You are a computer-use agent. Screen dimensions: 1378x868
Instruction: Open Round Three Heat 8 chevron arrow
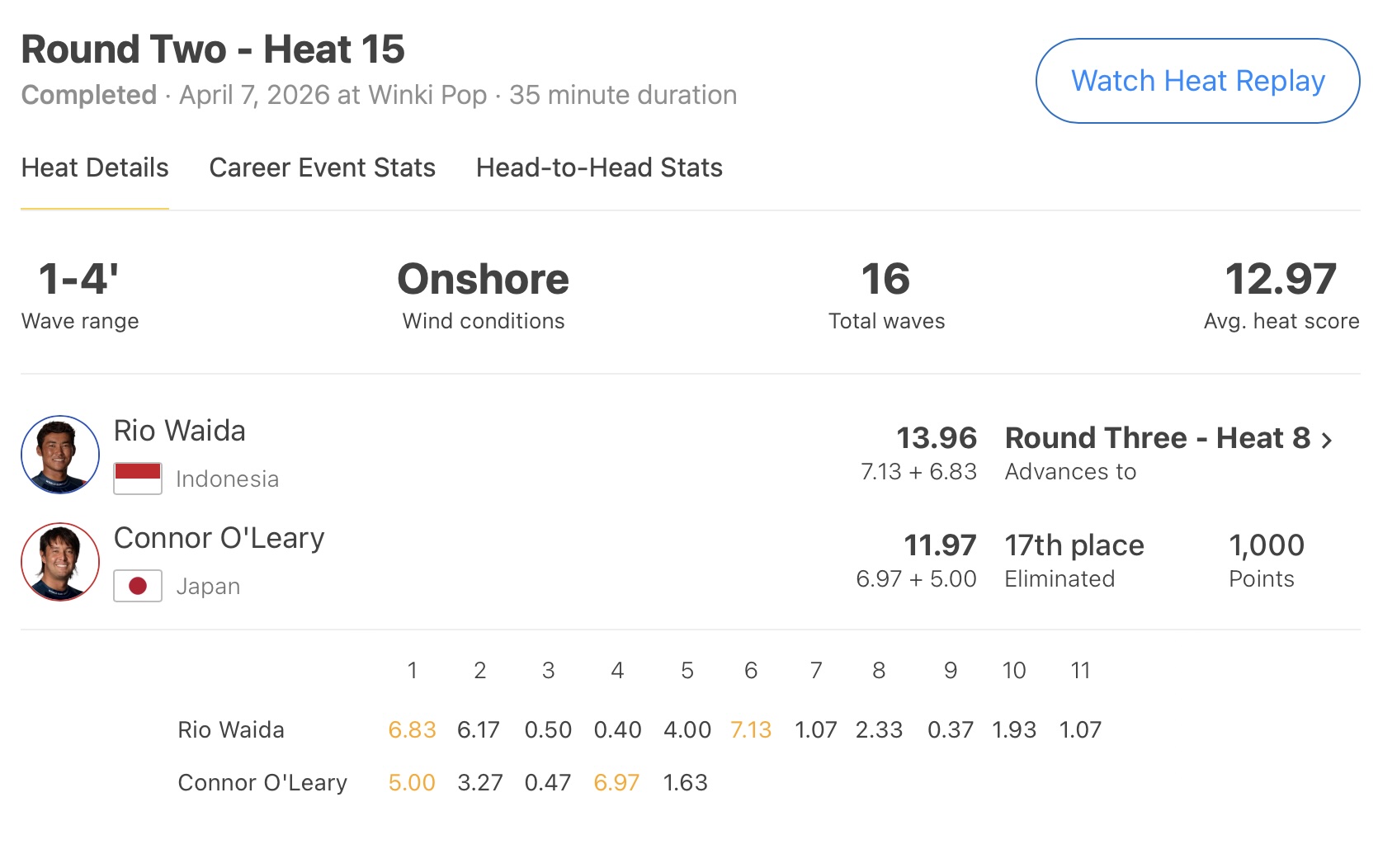pos(1327,440)
